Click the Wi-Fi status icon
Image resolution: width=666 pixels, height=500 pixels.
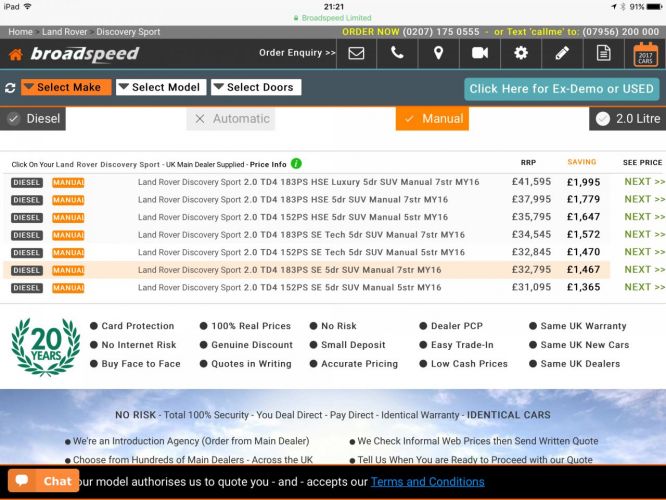(x=28, y=6)
